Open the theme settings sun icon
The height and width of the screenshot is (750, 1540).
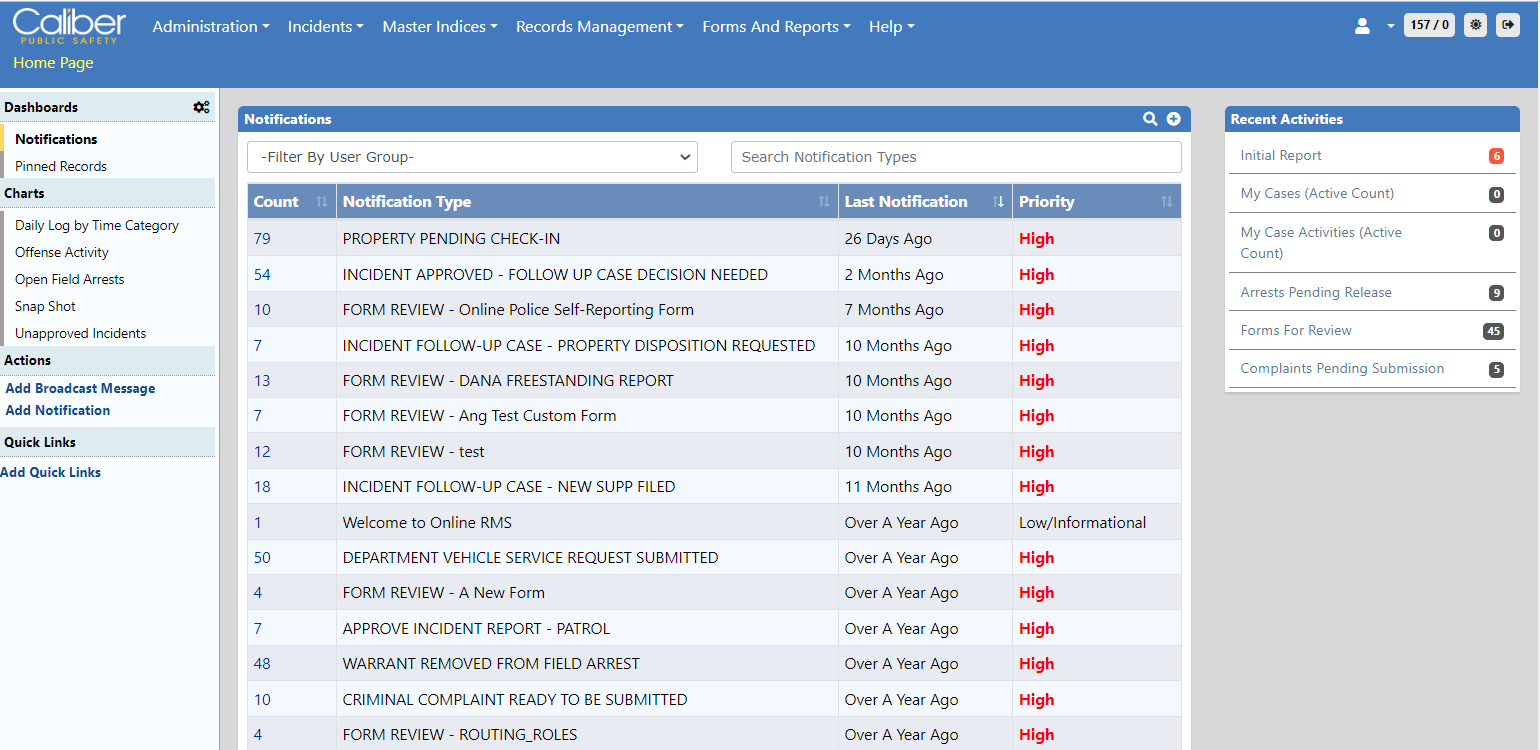tap(1475, 25)
